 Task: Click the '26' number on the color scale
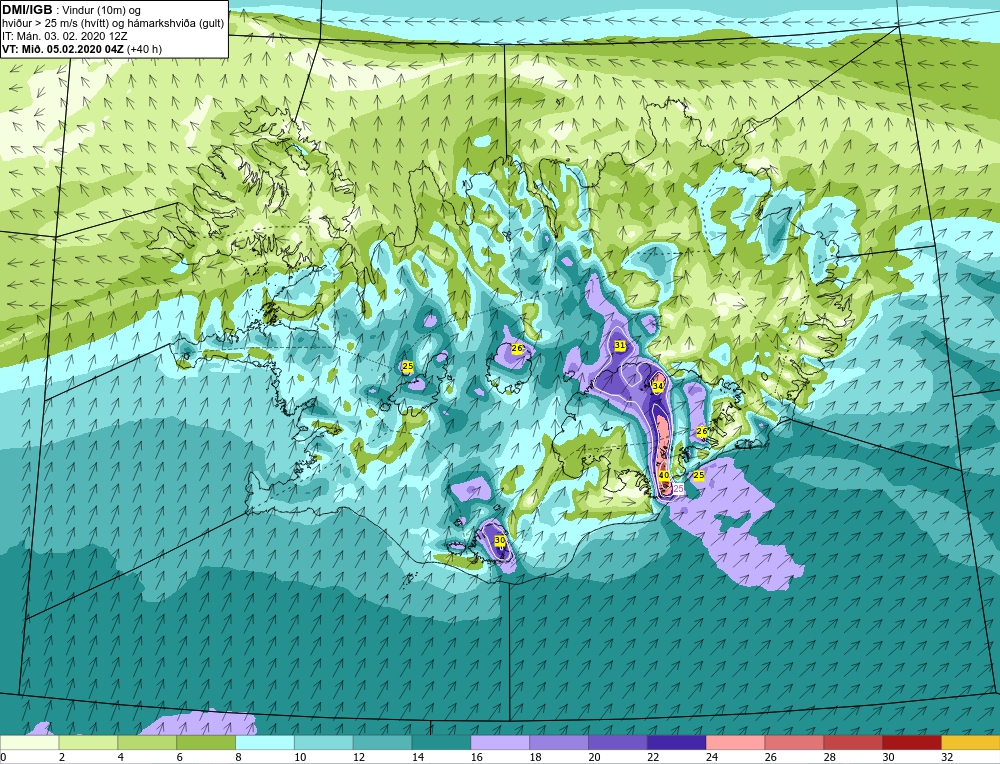tap(770, 757)
